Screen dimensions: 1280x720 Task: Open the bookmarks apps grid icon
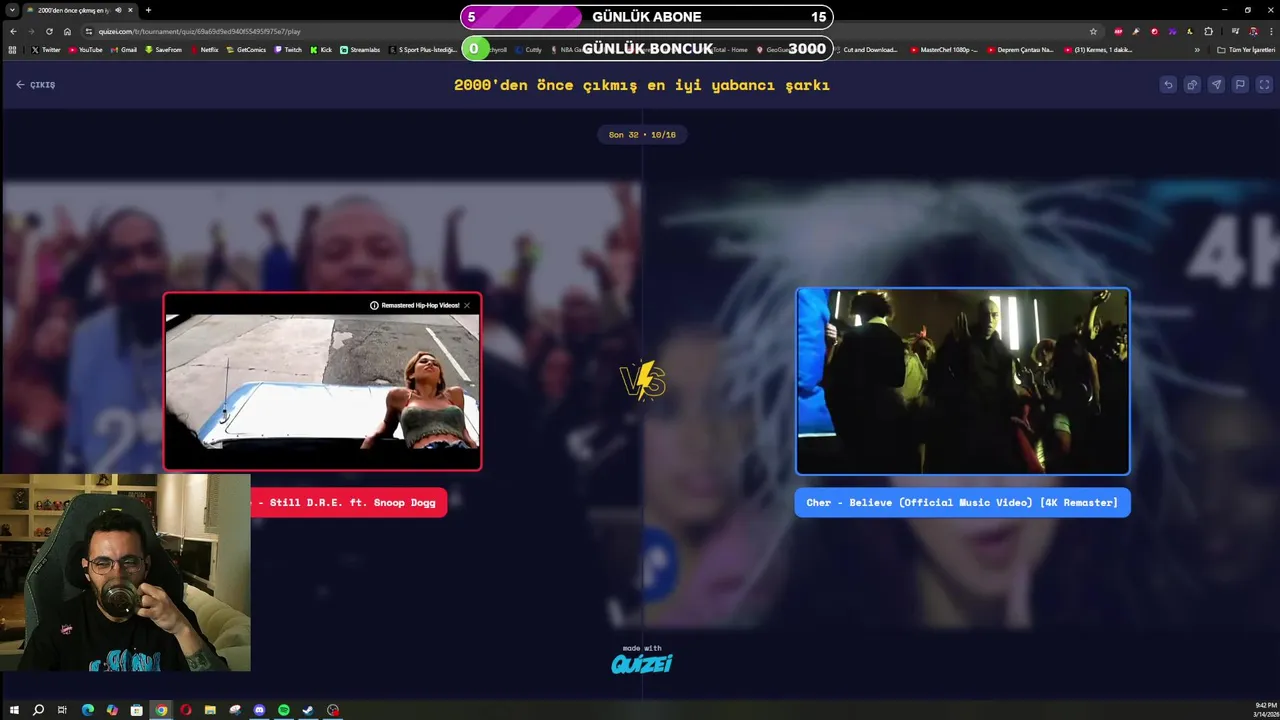coord(13,49)
